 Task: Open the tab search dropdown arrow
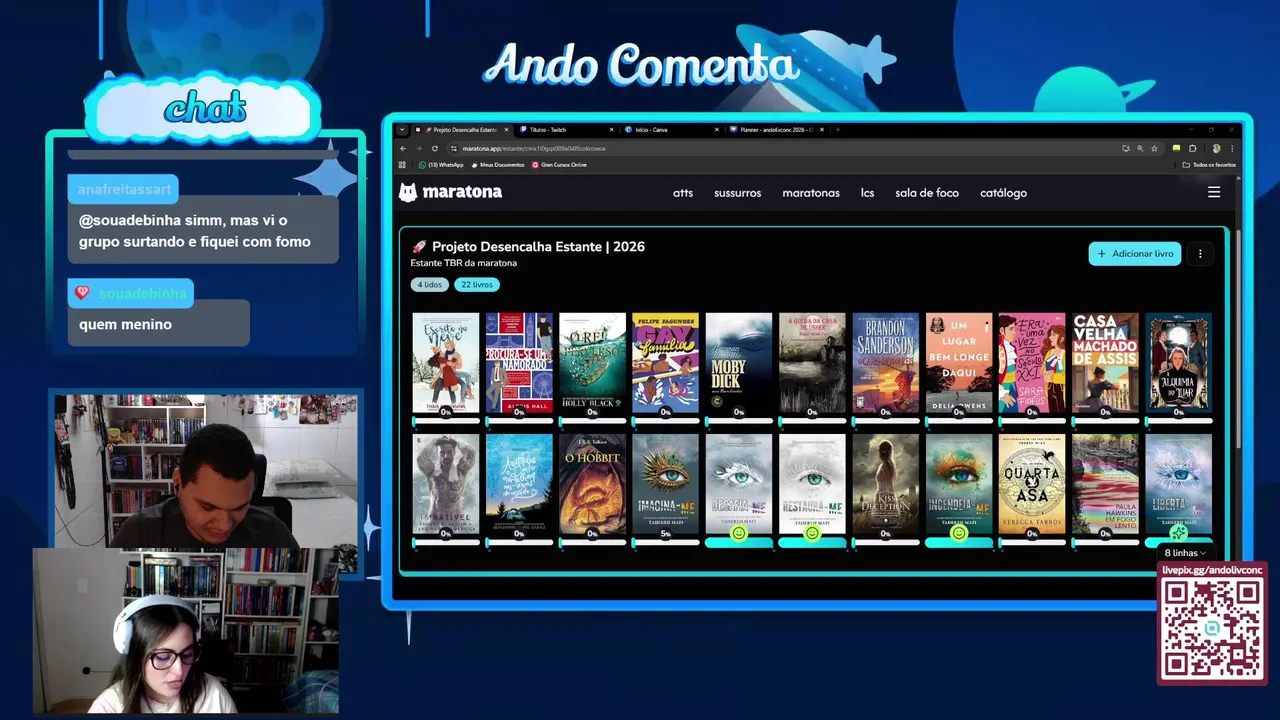(x=402, y=129)
